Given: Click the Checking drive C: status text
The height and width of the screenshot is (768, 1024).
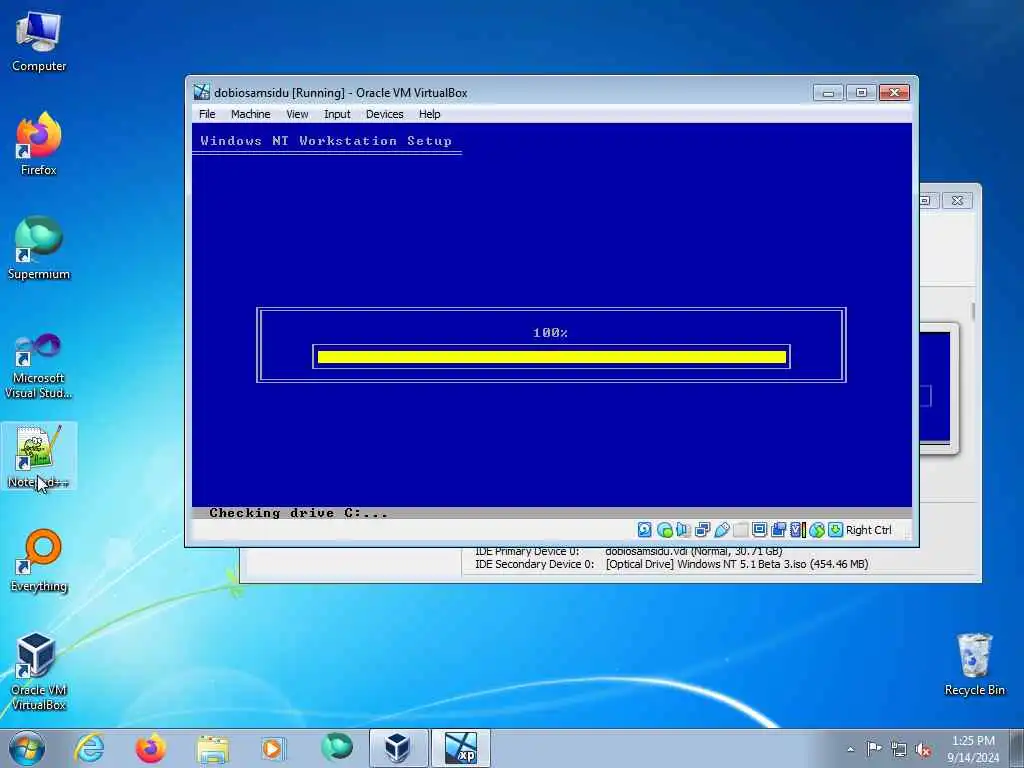Looking at the screenshot, I should pos(298,513).
